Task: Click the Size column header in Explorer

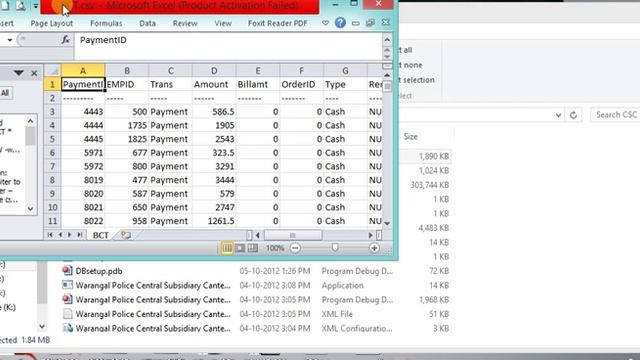Action: [x=411, y=137]
